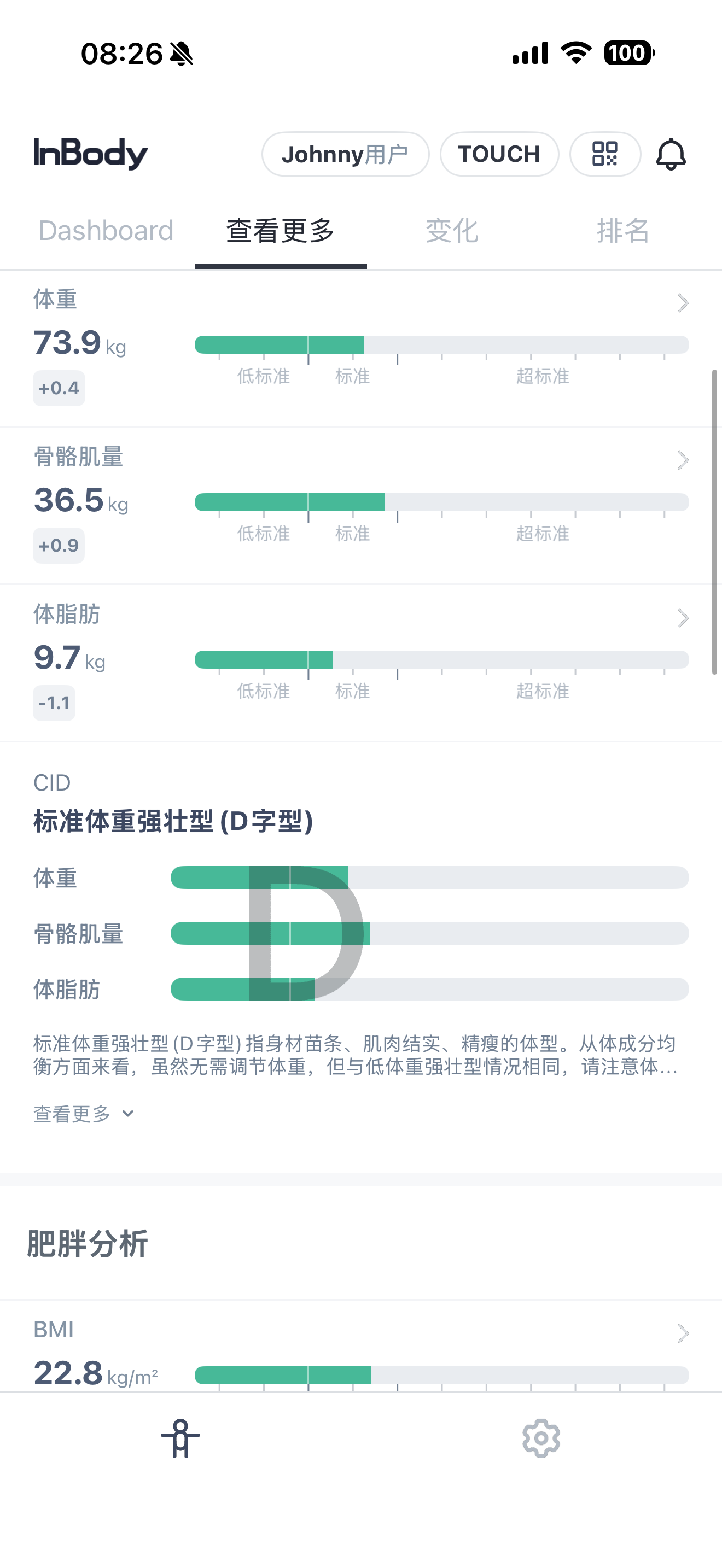Open 体脂肪 details chevron
722x1568 pixels.
(x=683, y=618)
